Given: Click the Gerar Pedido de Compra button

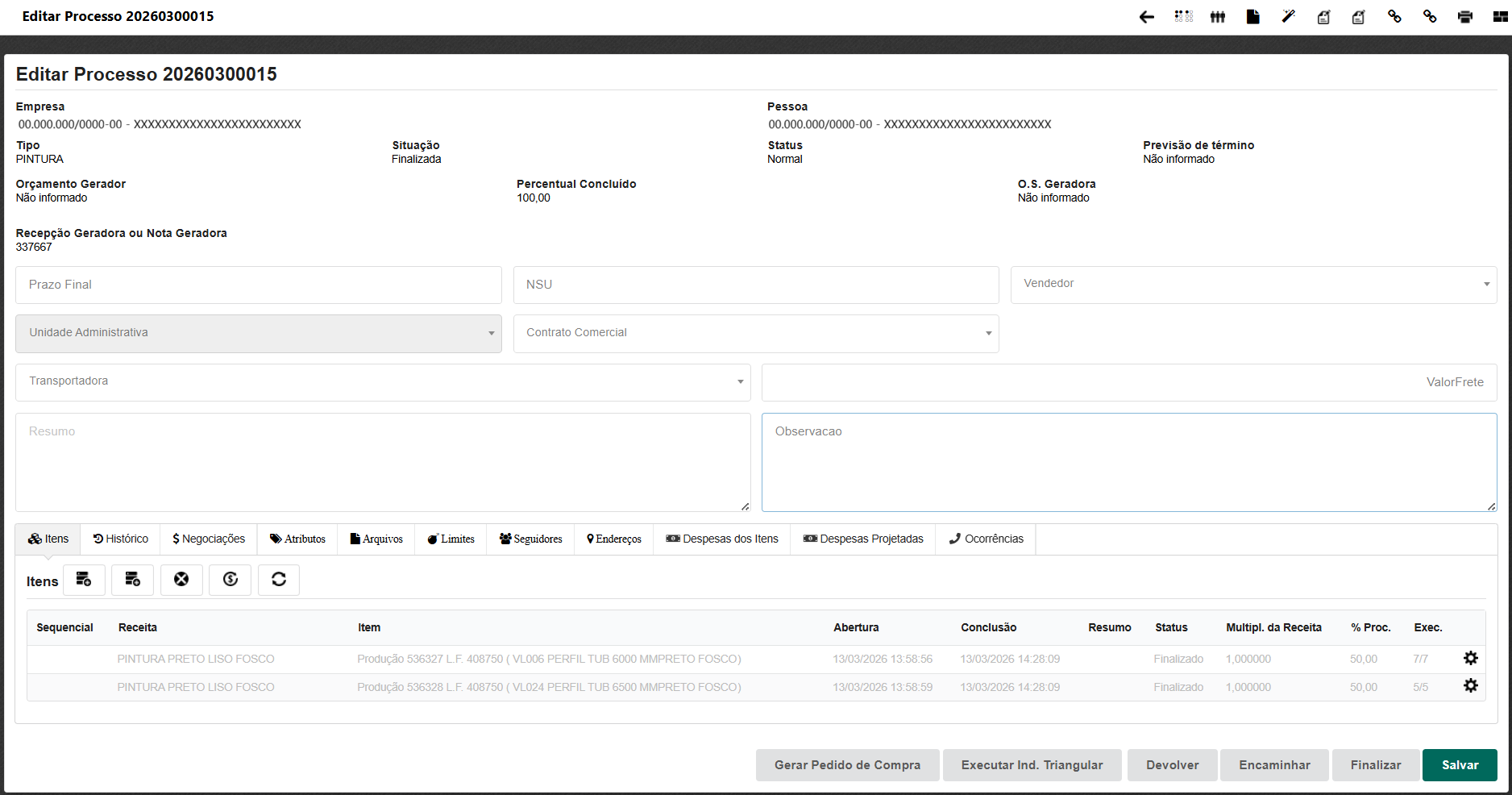Looking at the screenshot, I should click(847, 765).
